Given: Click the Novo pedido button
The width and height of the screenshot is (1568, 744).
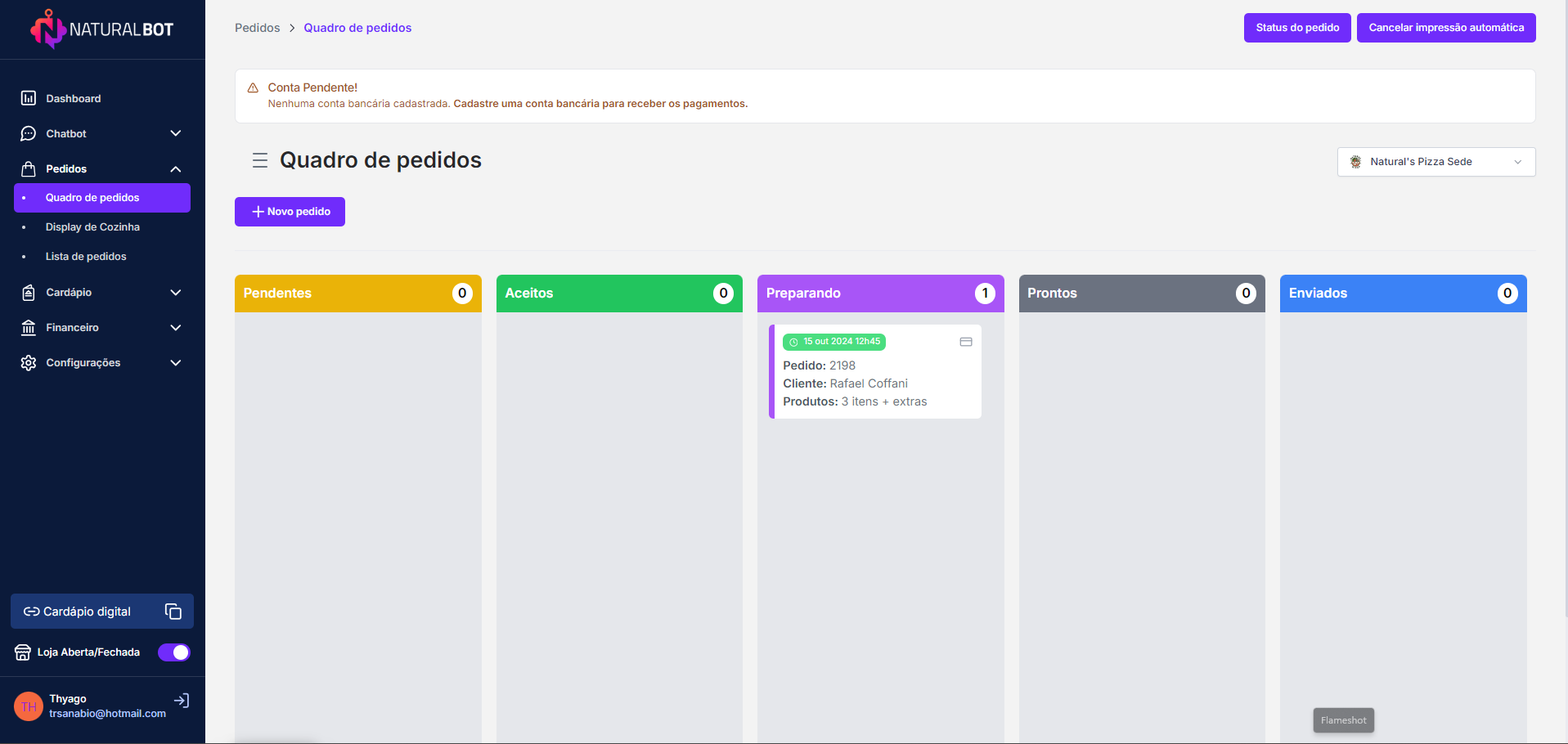Looking at the screenshot, I should pyautogui.click(x=290, y=212).
